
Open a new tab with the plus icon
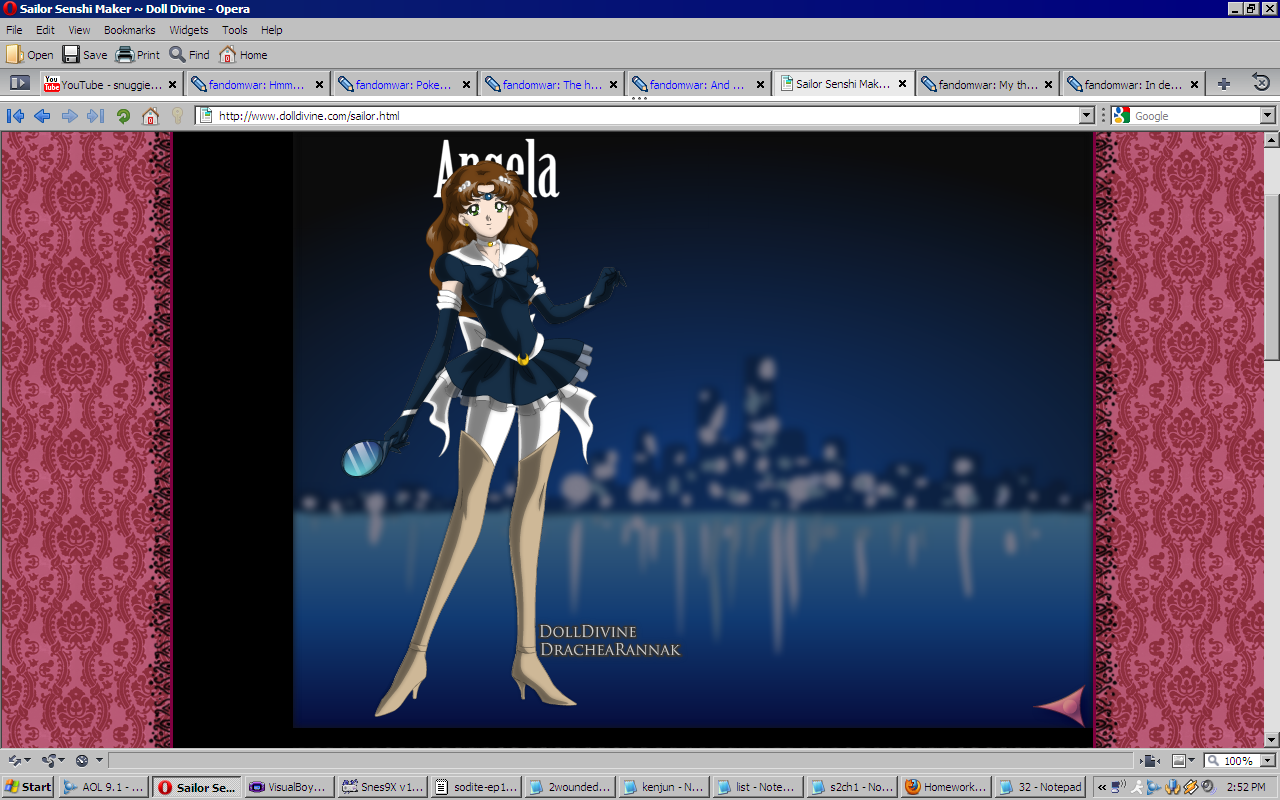[1224, 84]
